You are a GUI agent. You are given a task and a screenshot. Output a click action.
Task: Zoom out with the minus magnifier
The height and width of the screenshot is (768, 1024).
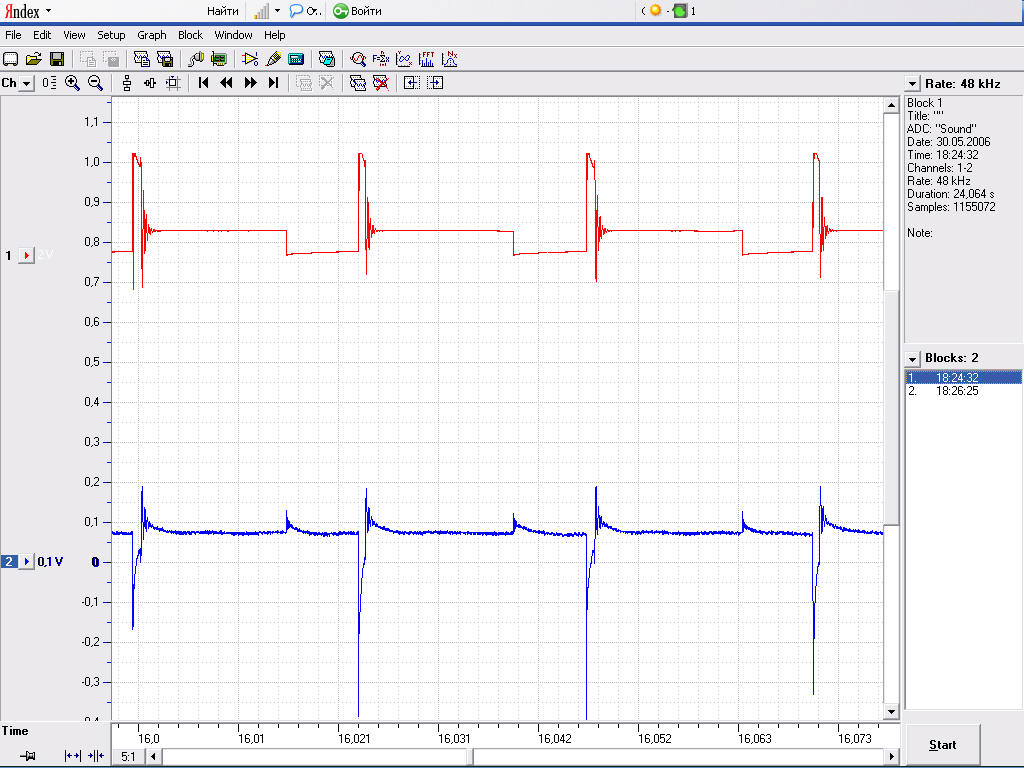(95, 83)
